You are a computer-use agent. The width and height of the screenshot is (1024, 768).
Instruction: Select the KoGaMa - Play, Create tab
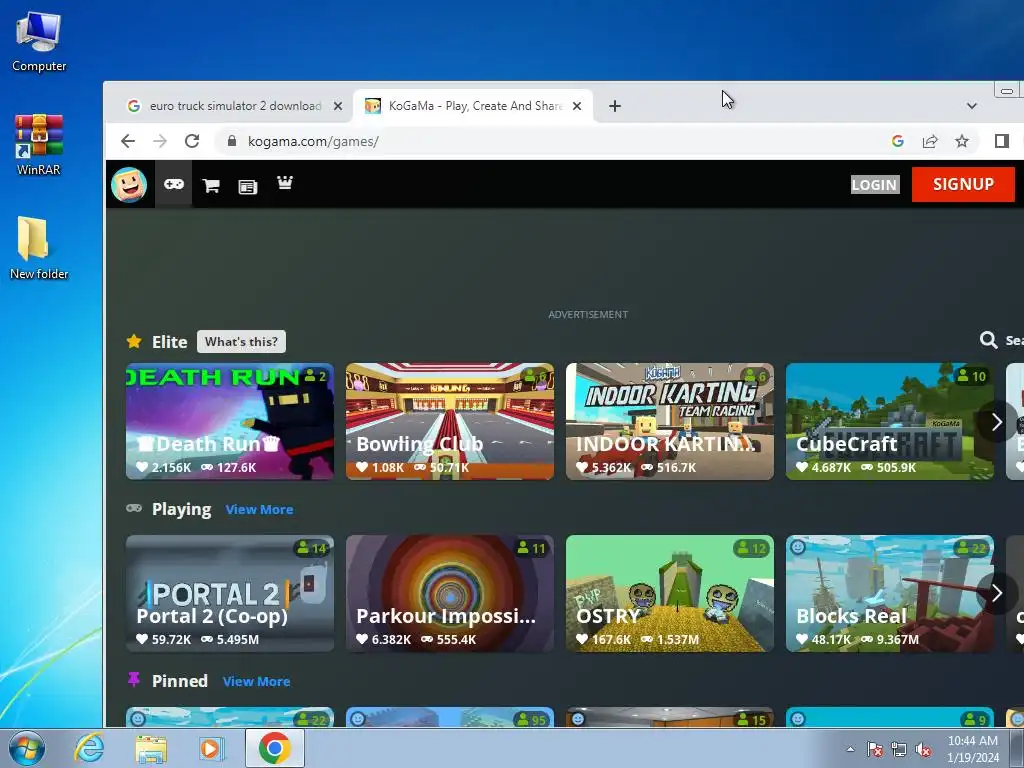click(473, 106)
